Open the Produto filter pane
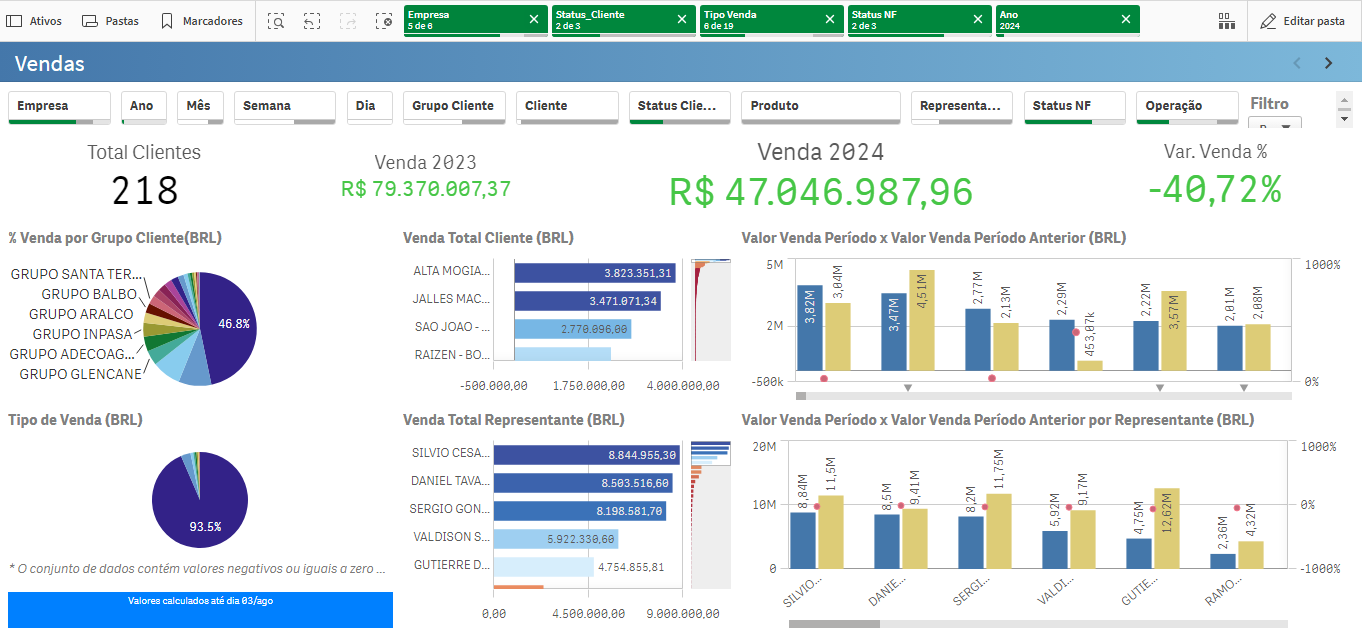Viewport: 1362px width, 636px height. (x=821, y=106)
